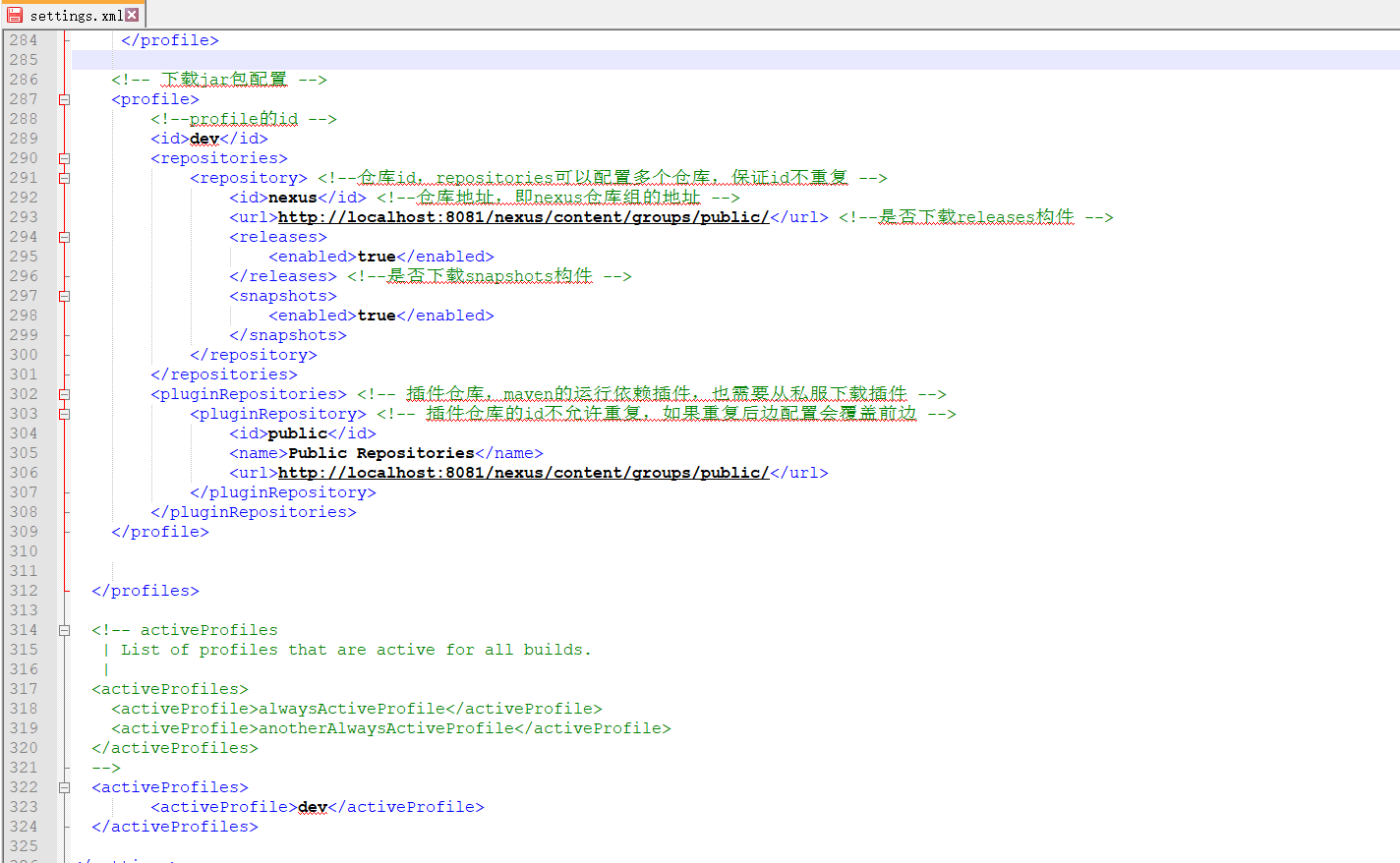This screenshot has height=863, width=1400.
Task: Click the enabled true text on line 295
Action: click(x=377, y=257)
